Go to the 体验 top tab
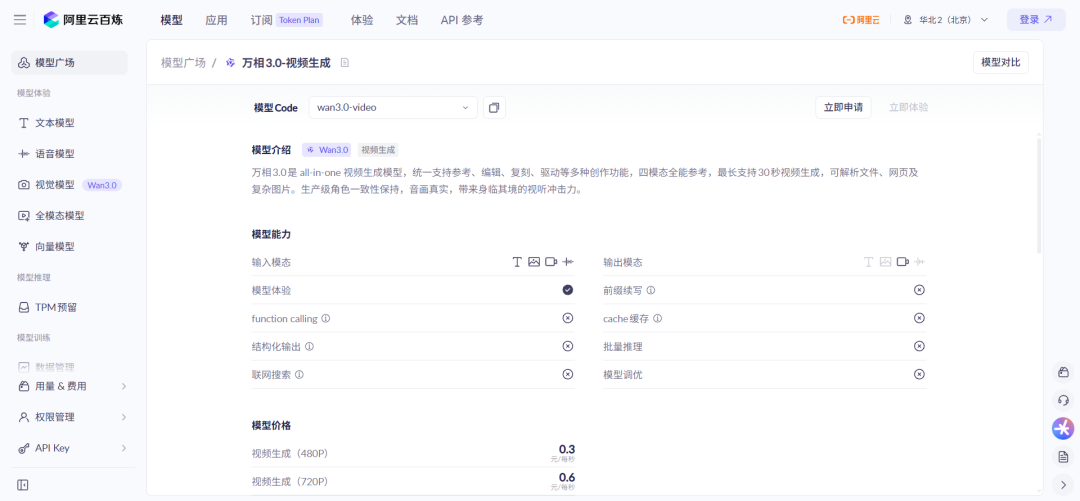 (362, 20)
